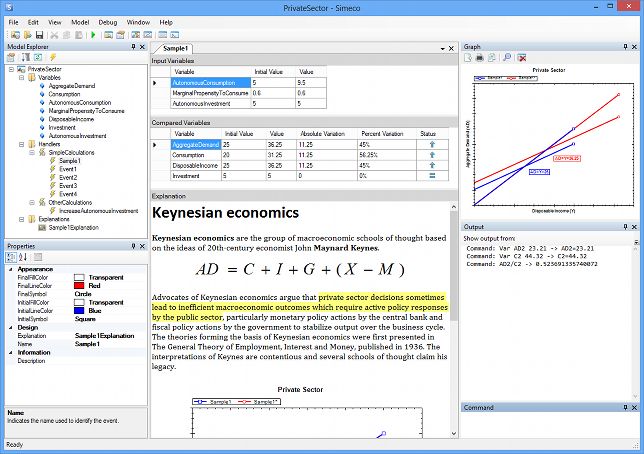This screenshot has width=644, height=454.
Task: Click the red X clear icon in Graph toolbar
Action: [x=522, y=58]
